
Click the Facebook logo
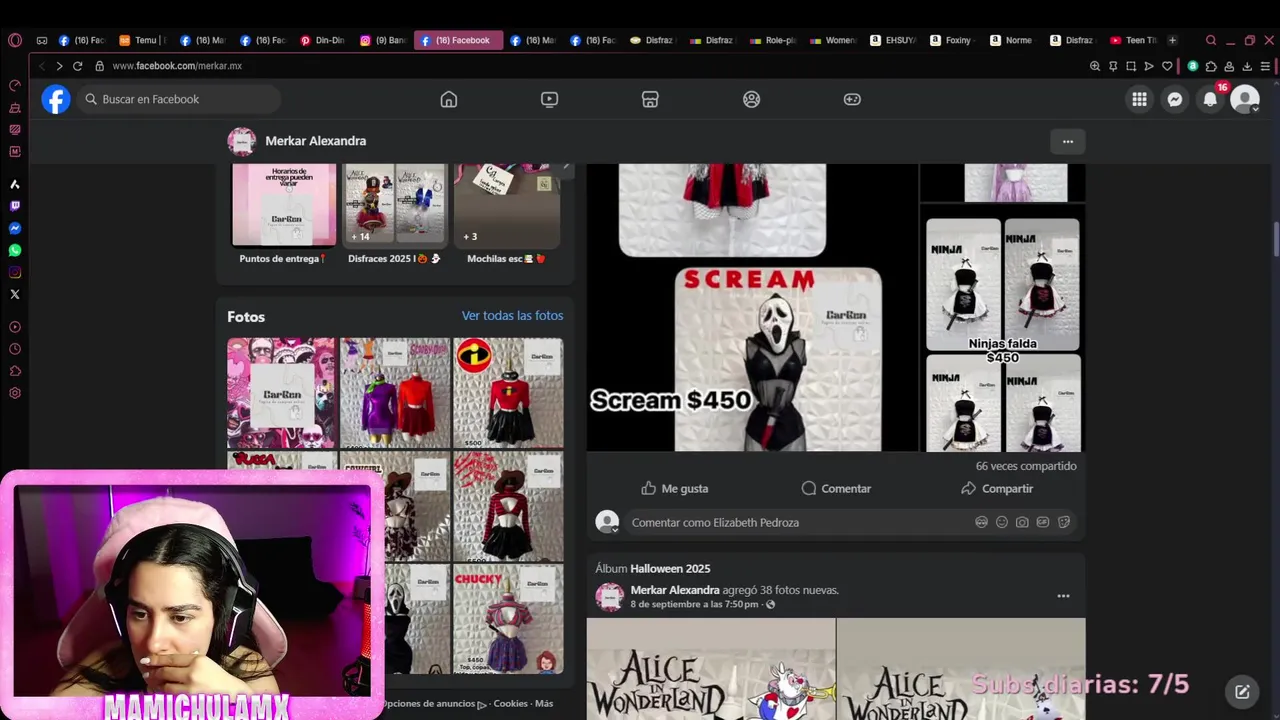tap(56, 99)
